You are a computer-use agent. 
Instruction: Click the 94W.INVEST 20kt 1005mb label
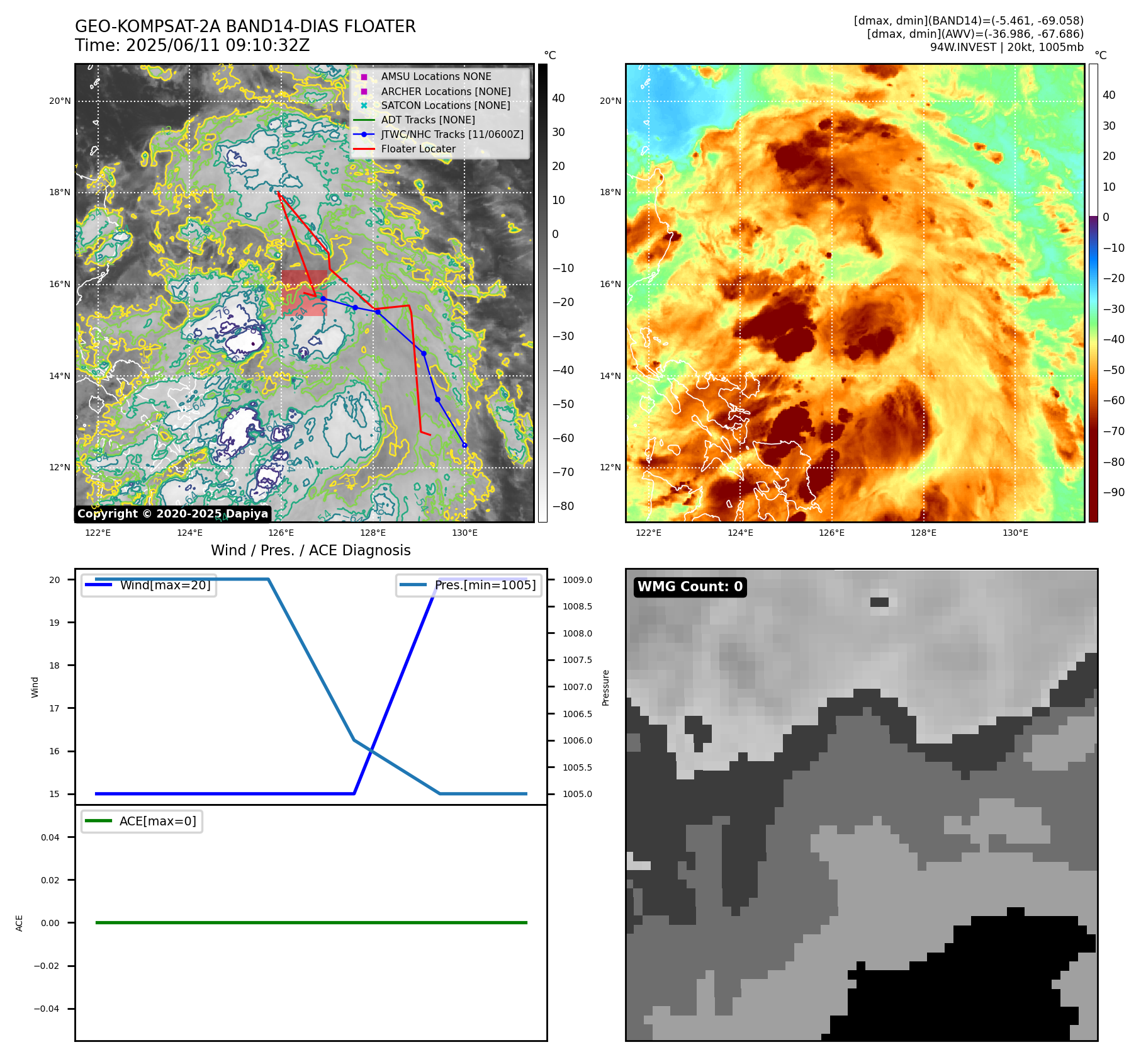[1007, 47]
